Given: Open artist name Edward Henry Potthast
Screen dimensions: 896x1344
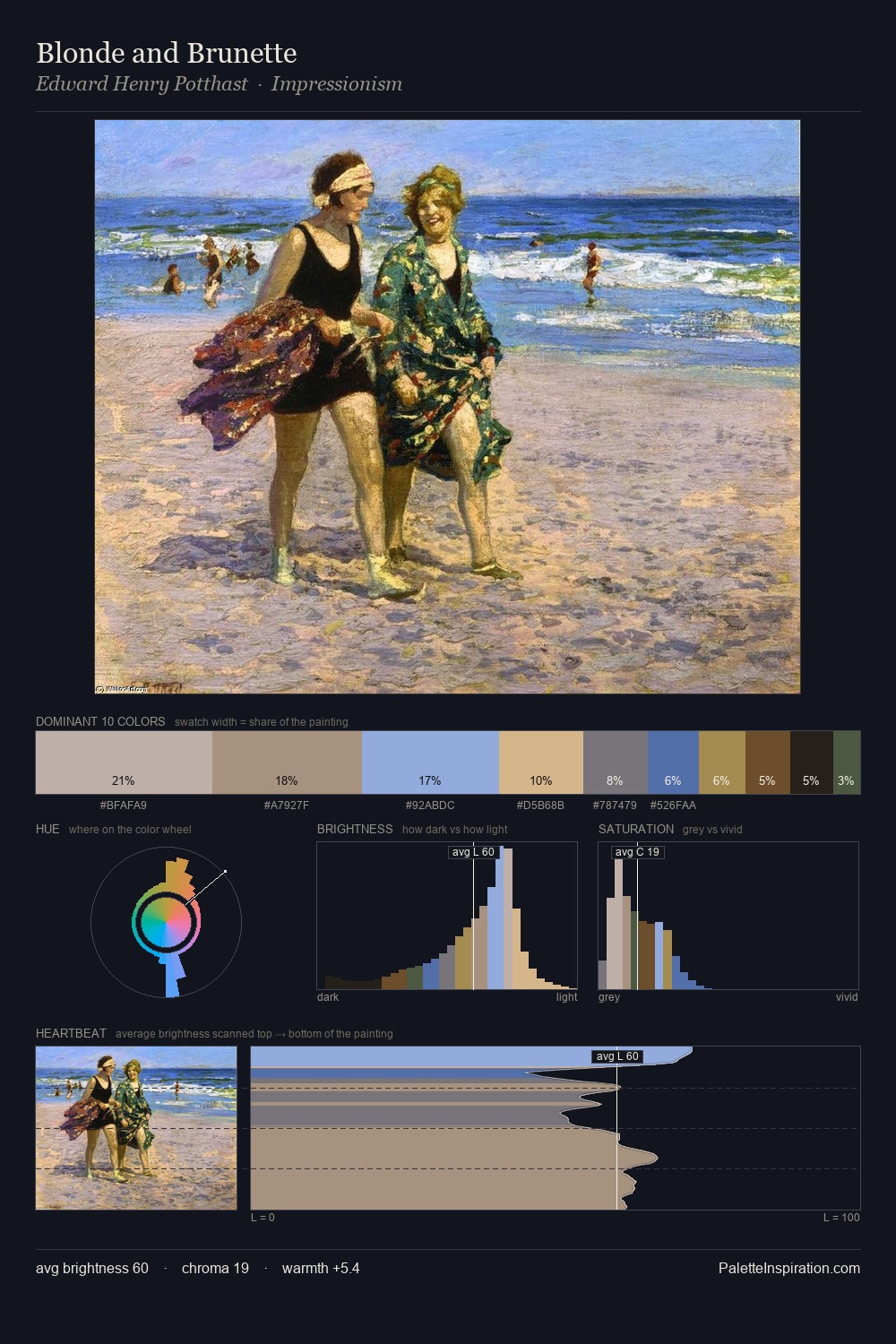Looking at the screenshot, I should 142,84.
